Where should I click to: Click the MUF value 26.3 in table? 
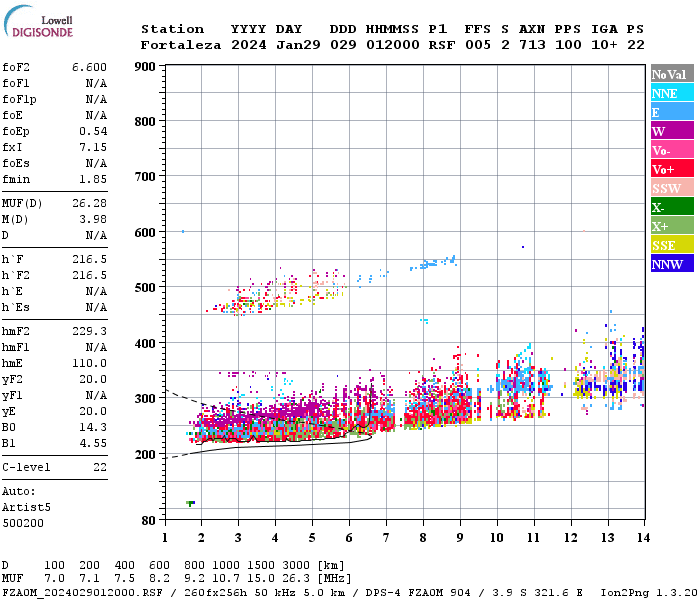[296, 579]
